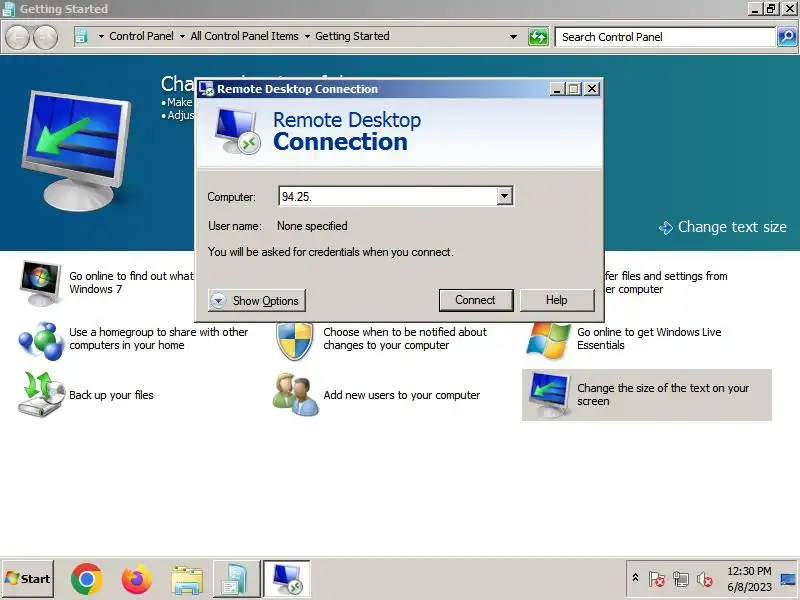
Task: Click the Start button
Action: click(28, 579)
